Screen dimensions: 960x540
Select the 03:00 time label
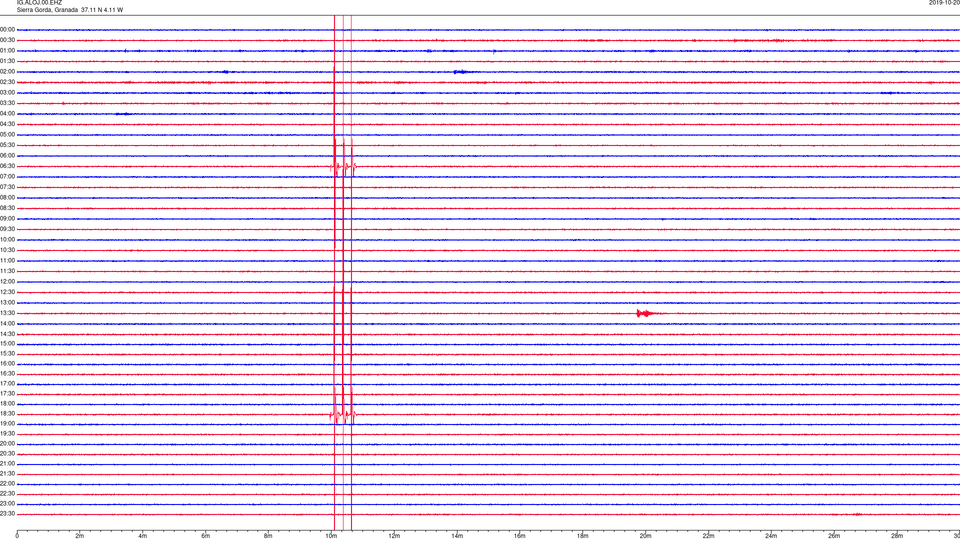[7, 93]
